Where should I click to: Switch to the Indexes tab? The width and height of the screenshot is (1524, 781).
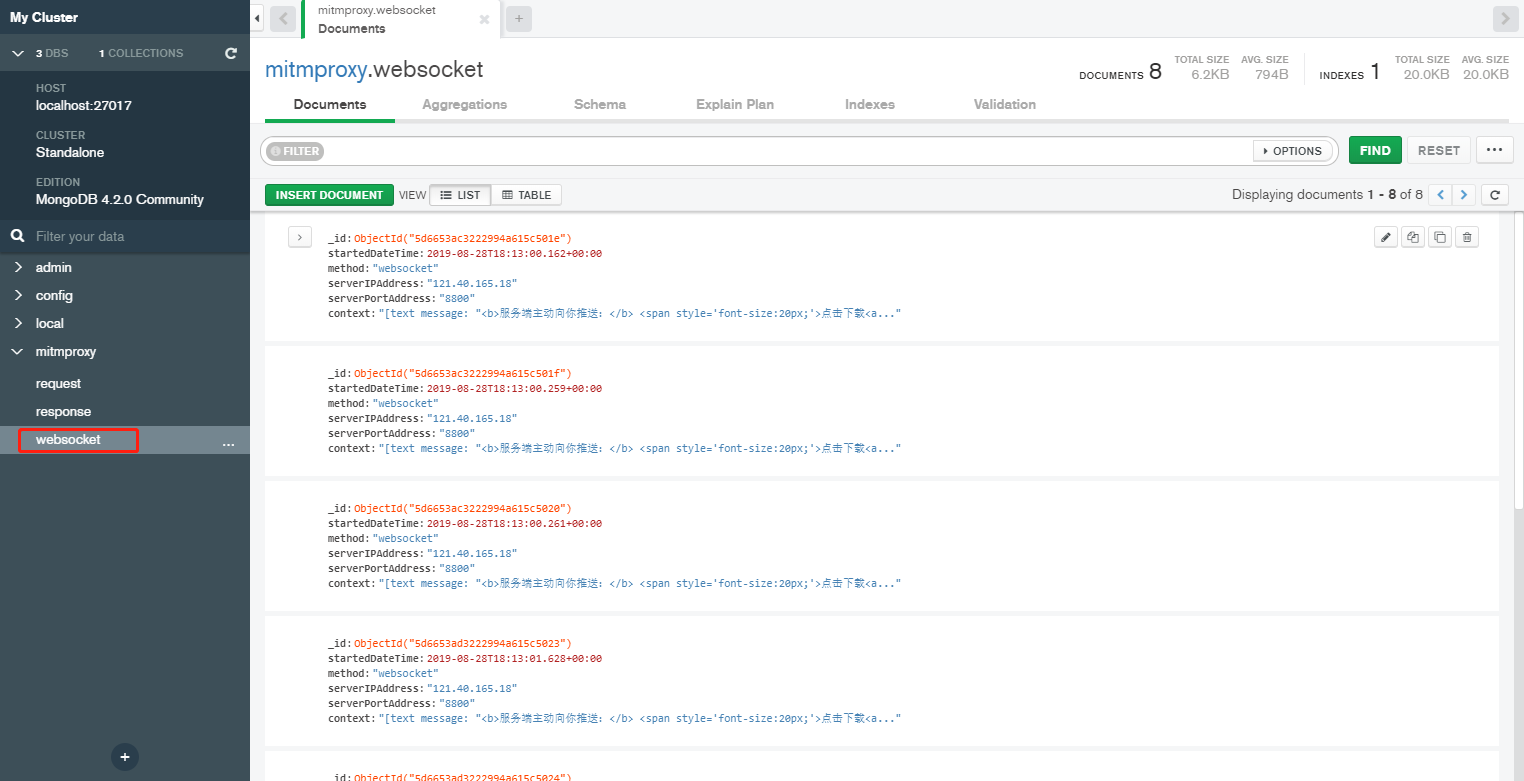[870, 104]
